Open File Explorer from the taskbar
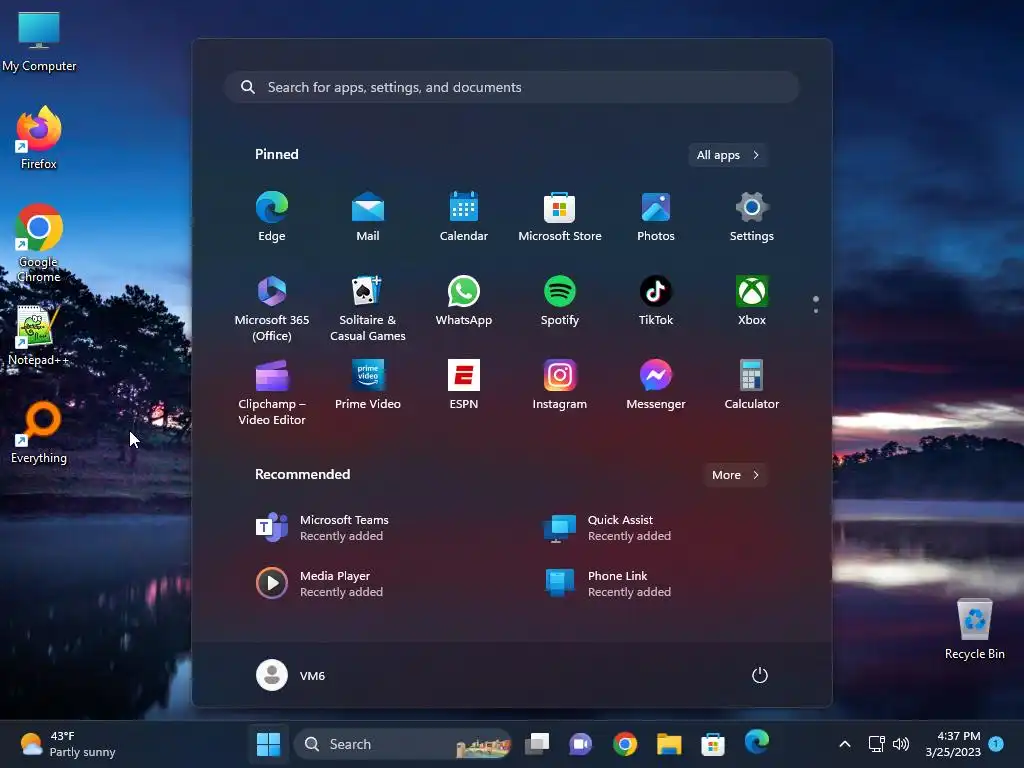The image size is (1024, 768). 669,744
